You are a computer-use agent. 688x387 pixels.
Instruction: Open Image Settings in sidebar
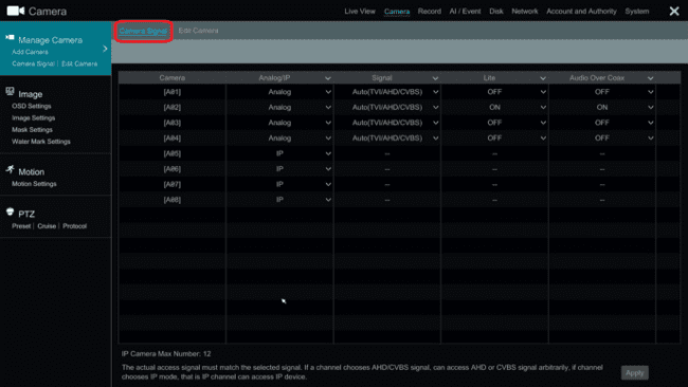click(x=33, y=118)
